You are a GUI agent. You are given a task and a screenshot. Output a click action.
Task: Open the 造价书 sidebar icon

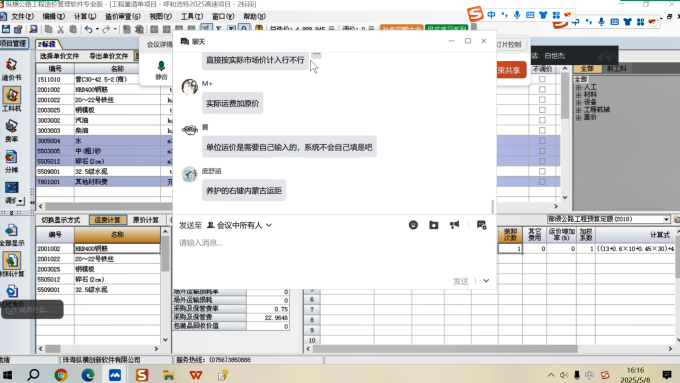pos(11,69)
